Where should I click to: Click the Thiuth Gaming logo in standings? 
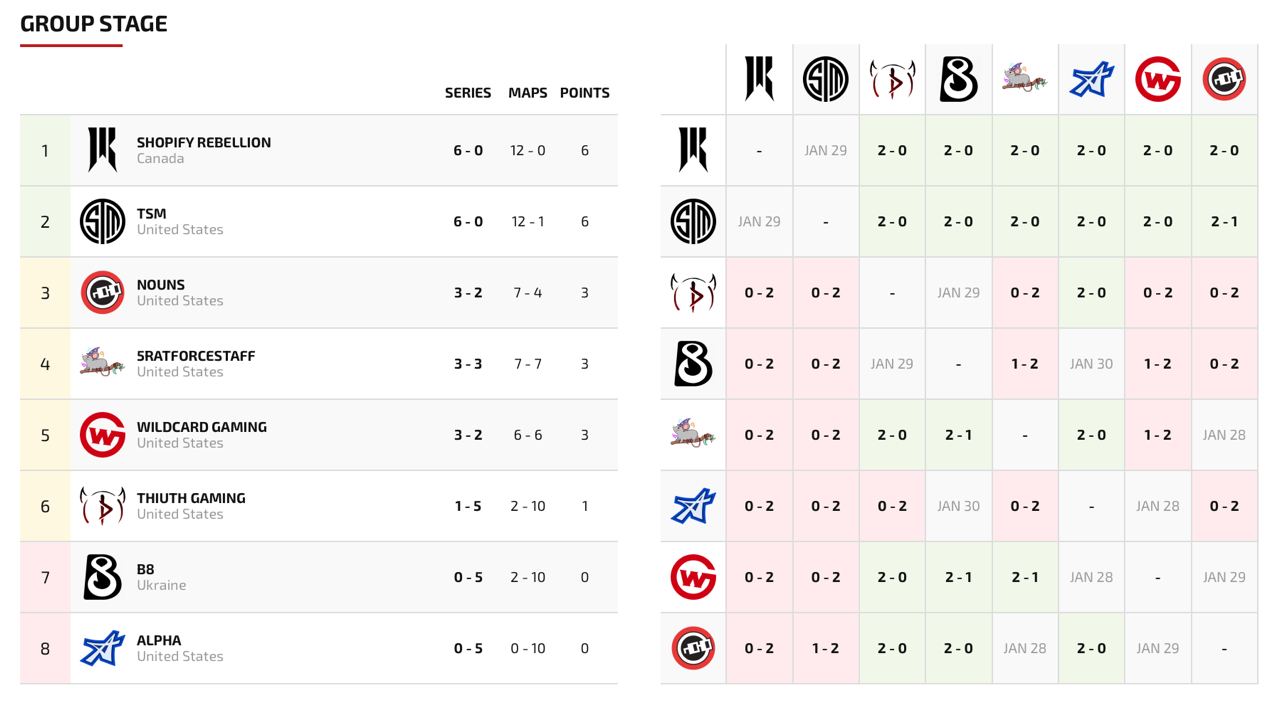pyautogui.click(x=102, y=506)
